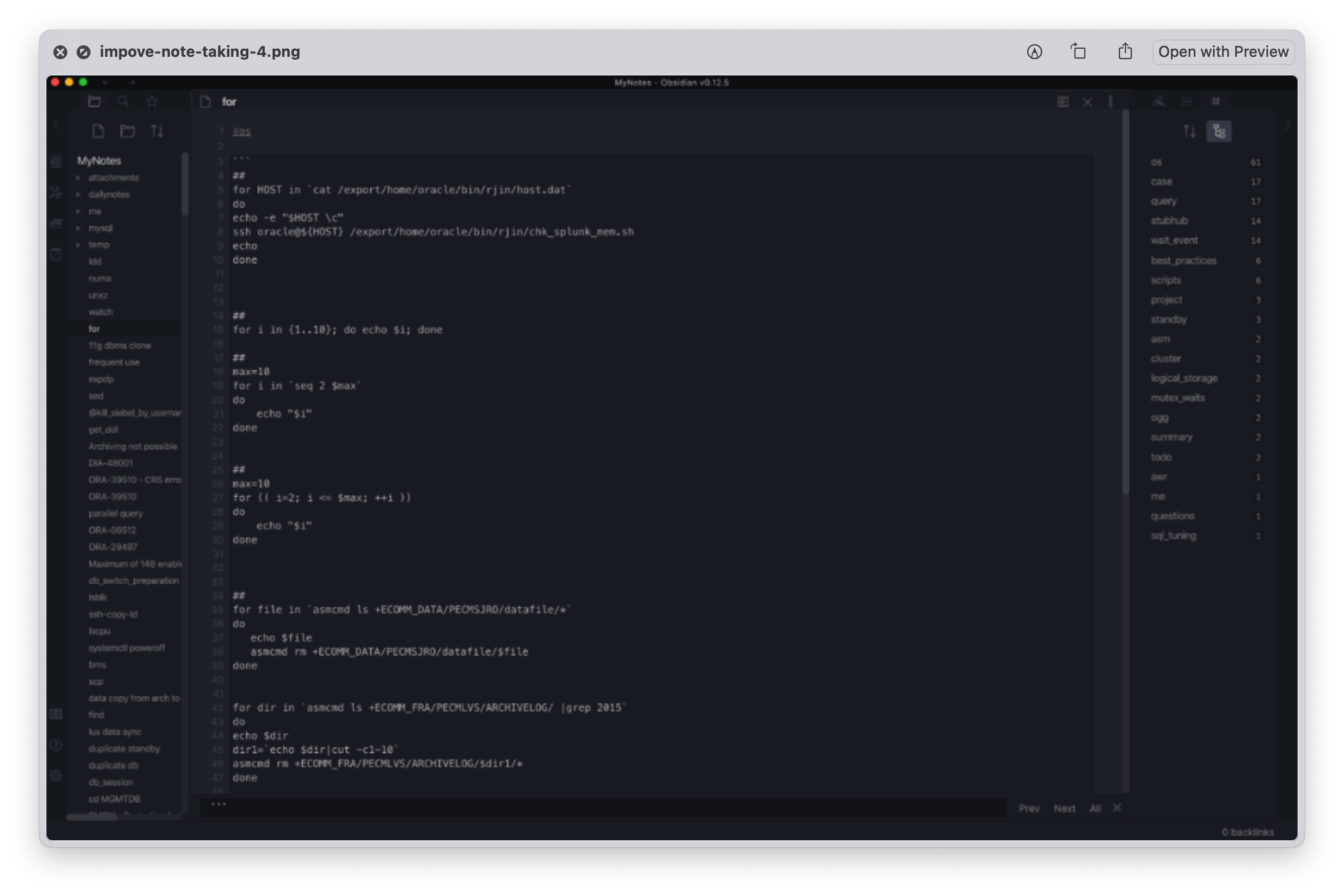Open the 'expdp' note
Image resolution: width=1344 pixels, height=896 pixels.
101,379
